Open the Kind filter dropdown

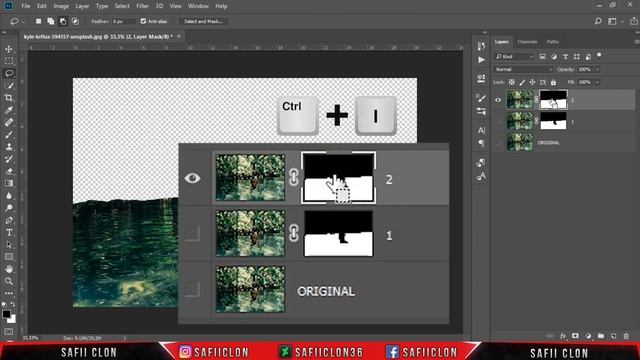(514, 56)
